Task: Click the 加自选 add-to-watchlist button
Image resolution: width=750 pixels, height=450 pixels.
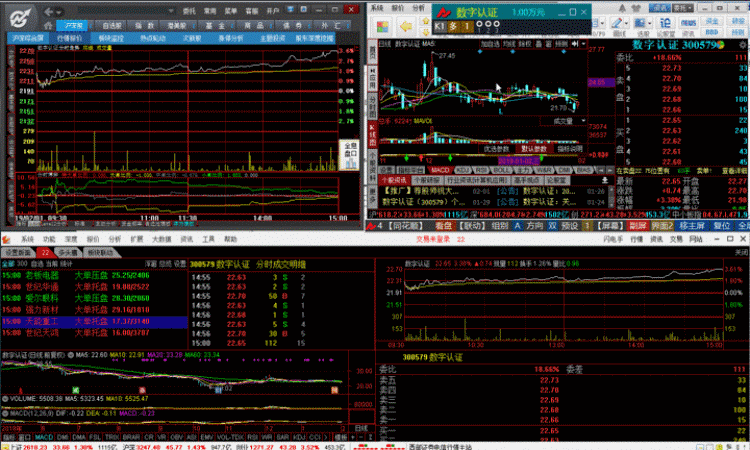Action: [x=490, y=44]
